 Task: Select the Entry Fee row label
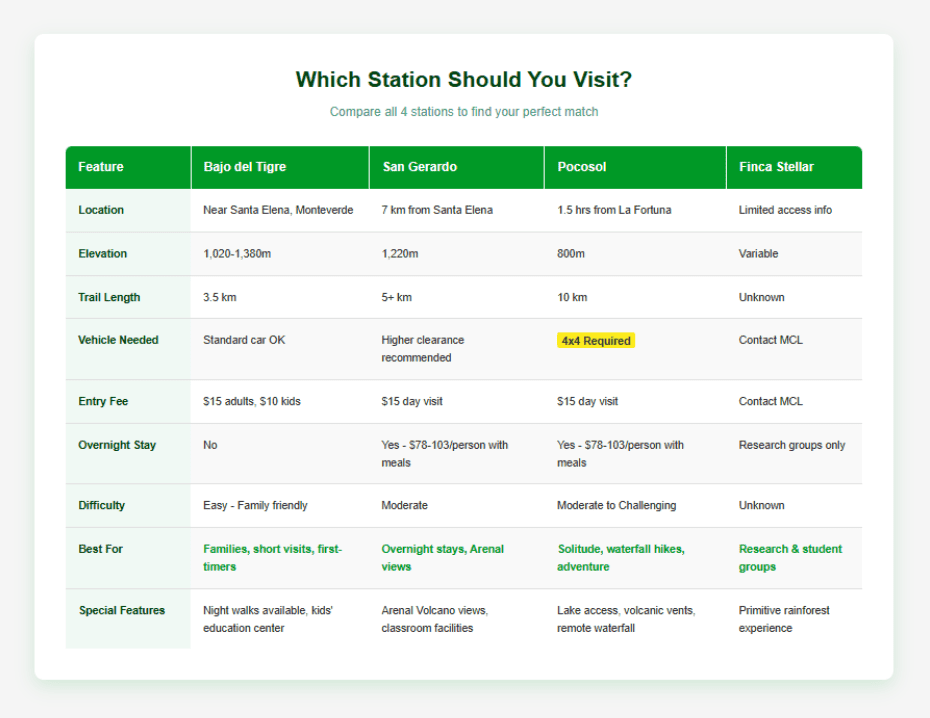(x=101, y=401)
